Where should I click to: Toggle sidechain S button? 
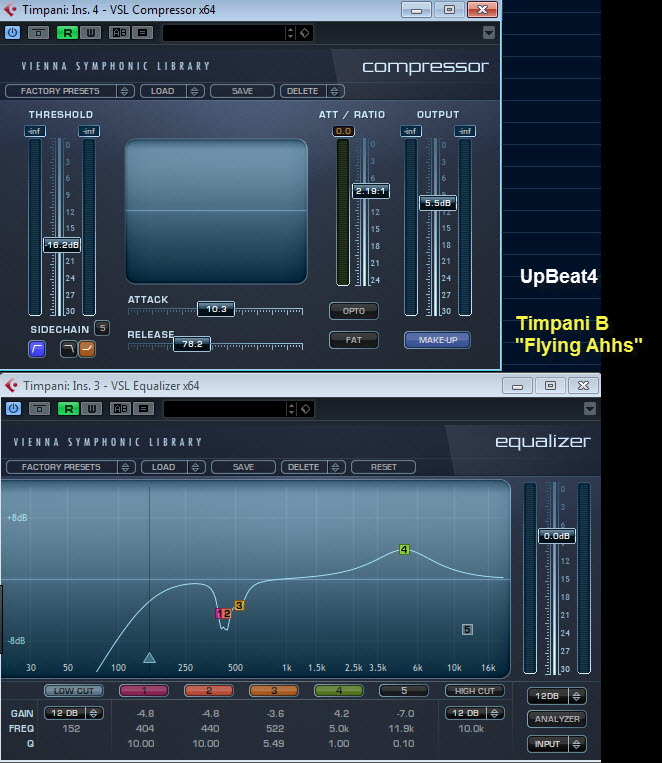pos(102,328)
